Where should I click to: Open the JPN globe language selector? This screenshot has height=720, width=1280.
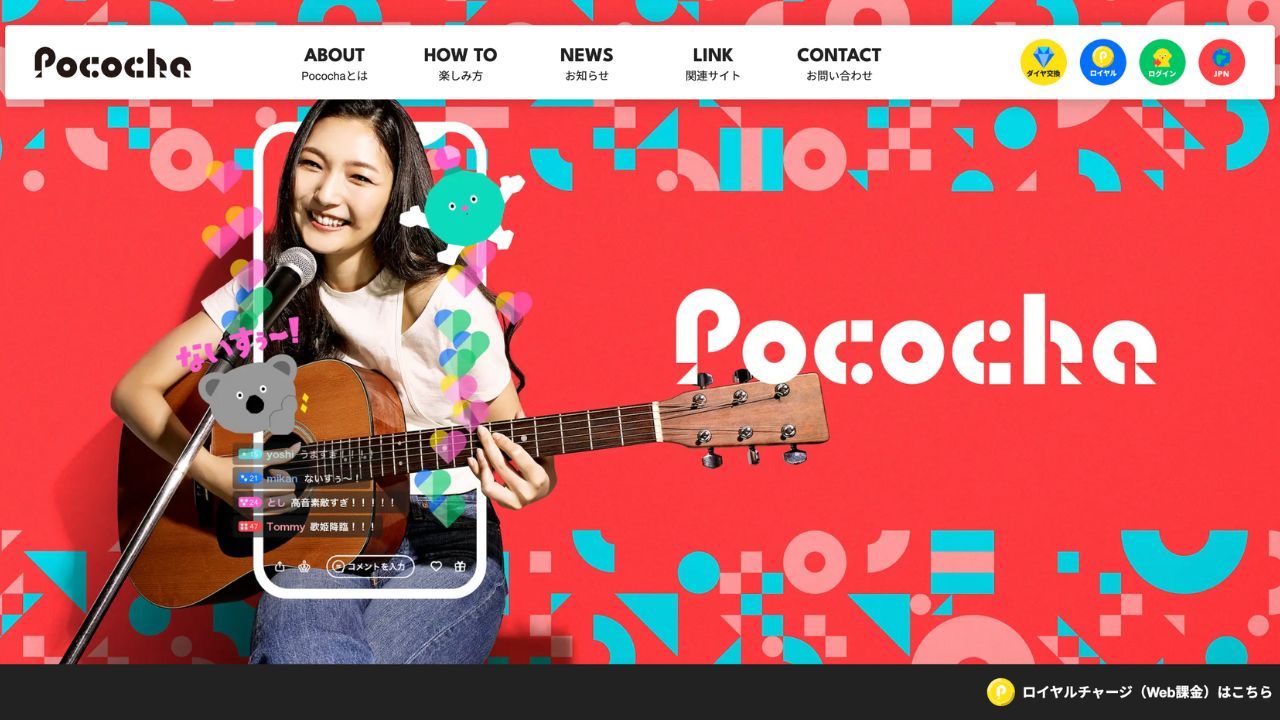(x=1222, y=62)
